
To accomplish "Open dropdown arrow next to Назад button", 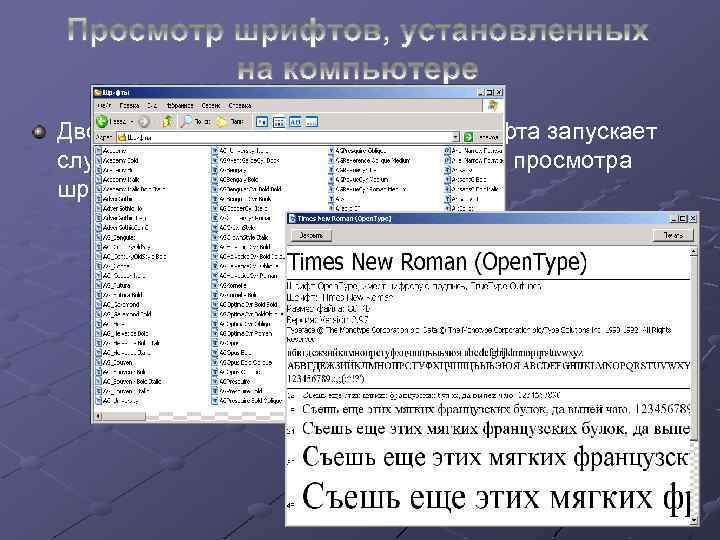I will [x=131, y=122].
